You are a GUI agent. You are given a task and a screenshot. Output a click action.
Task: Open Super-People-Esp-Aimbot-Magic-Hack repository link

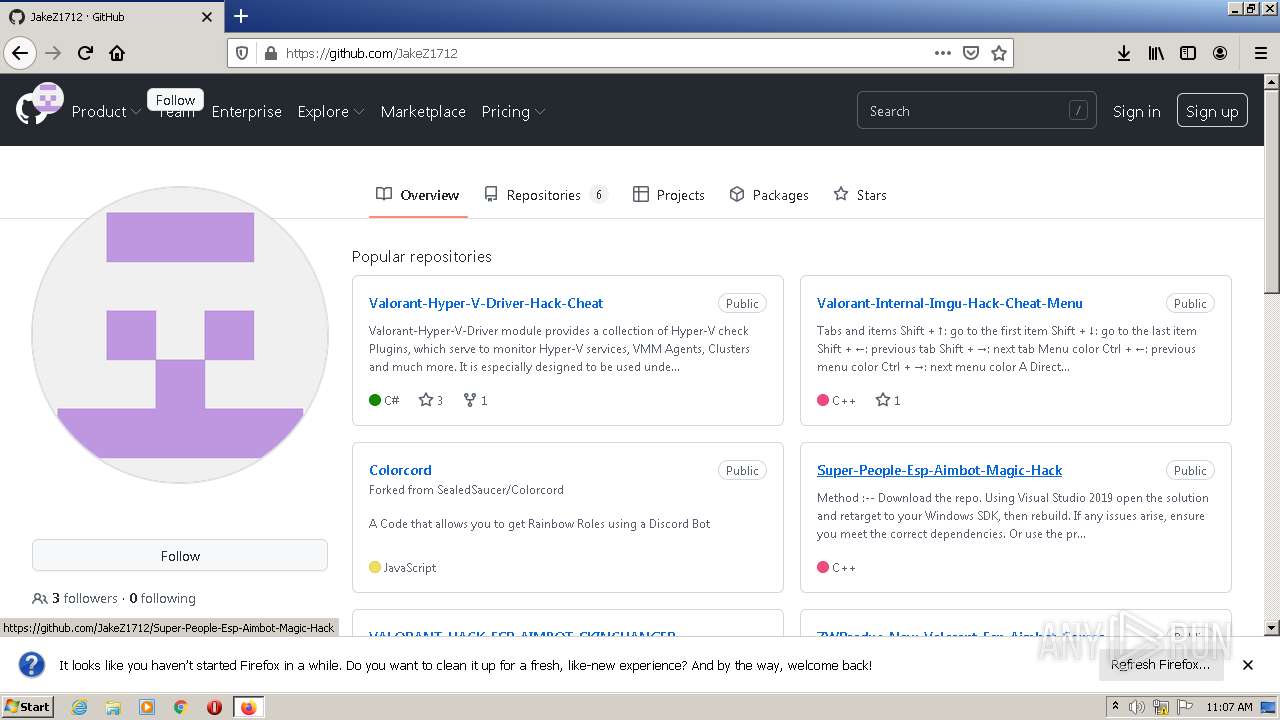[x=940, y=470]
